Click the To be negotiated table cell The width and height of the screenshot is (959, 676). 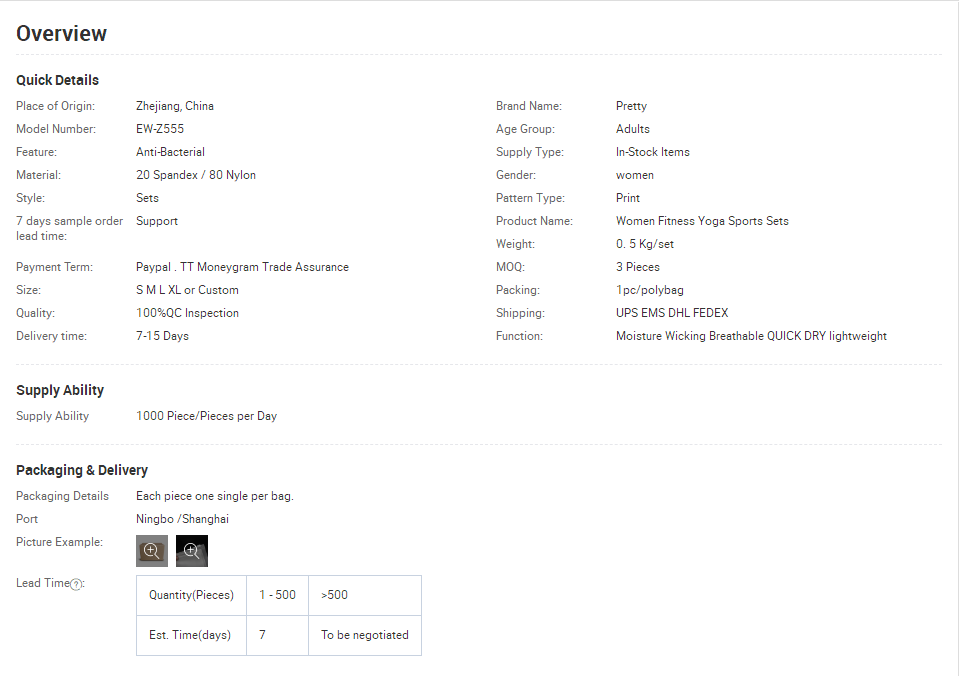click(x=365, y=636)
